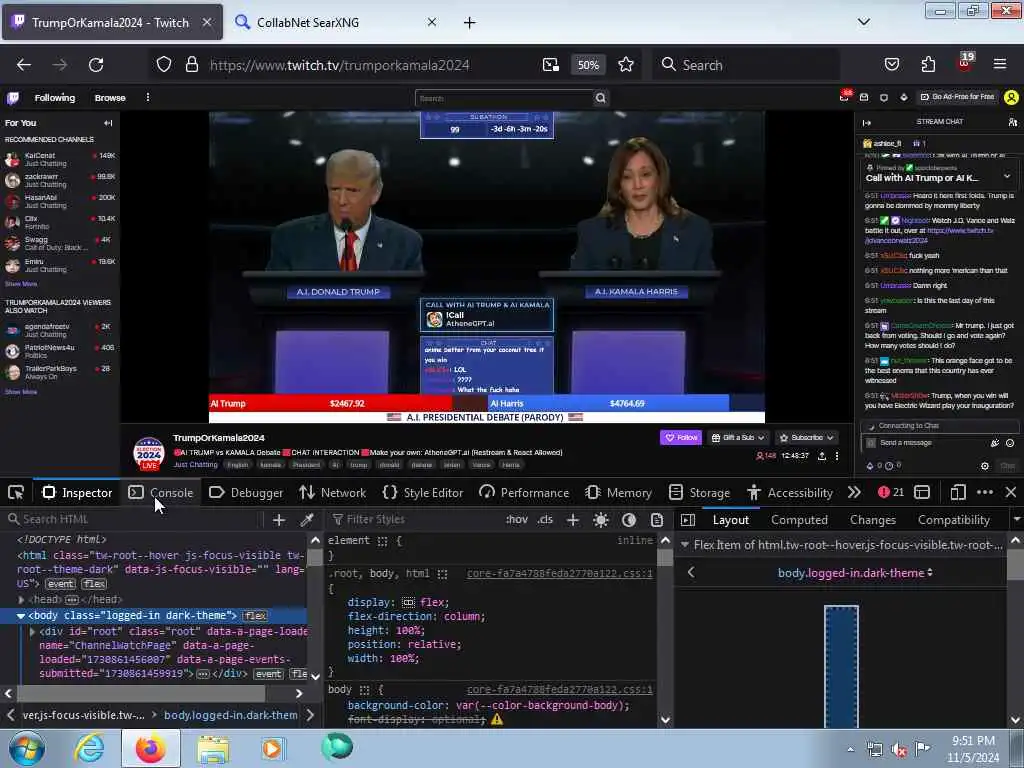The height and width of the screenshot is (768, 1024).
Task: Open the Accessibility tab
Action: click(790, 492)
